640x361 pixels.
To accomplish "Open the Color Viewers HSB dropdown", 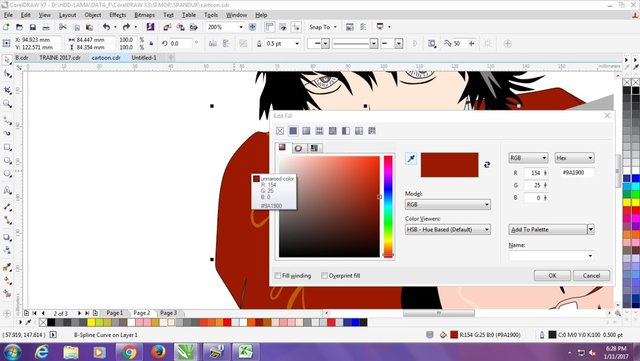I will click(448, 230).
